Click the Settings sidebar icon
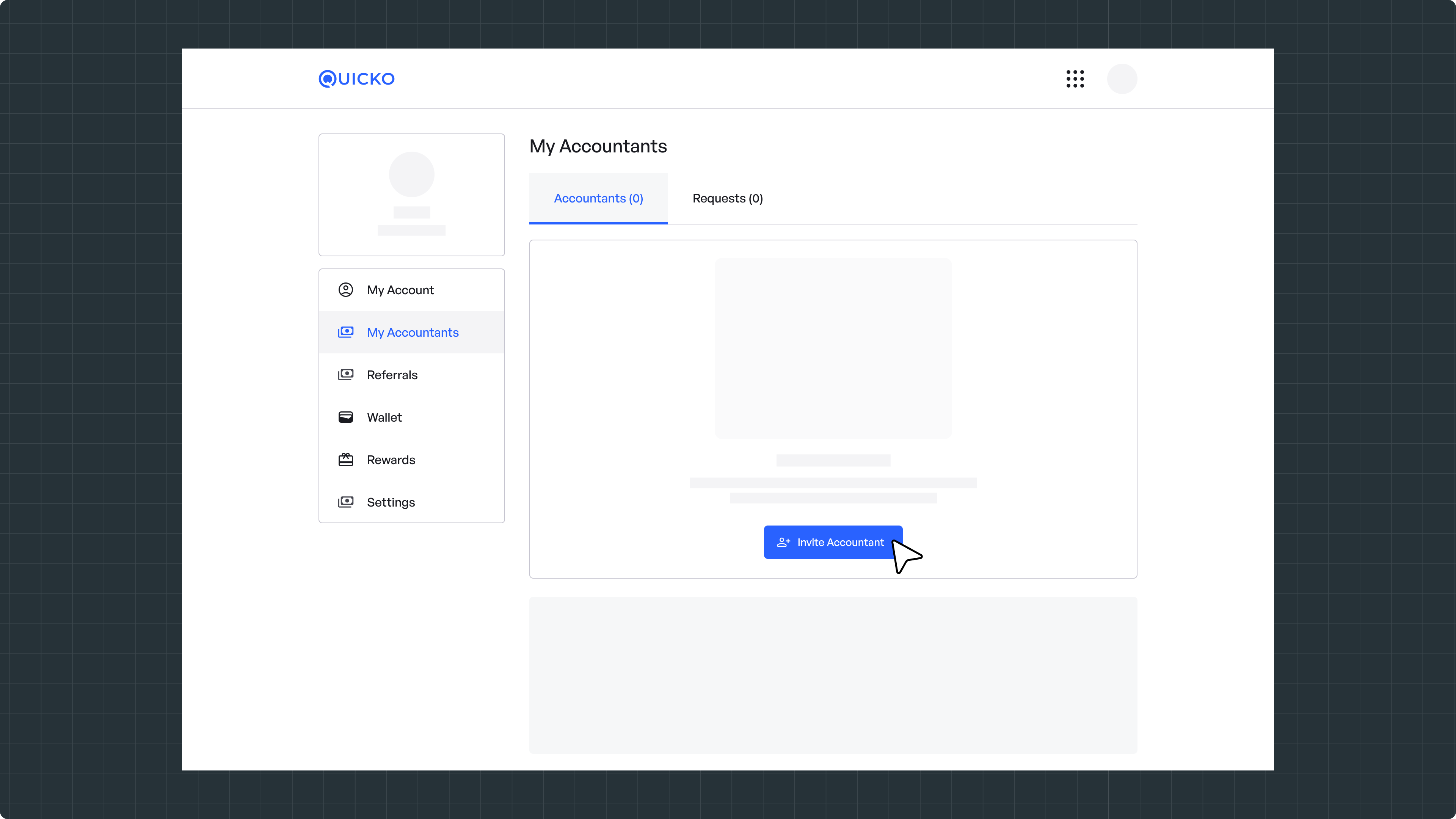This screenshot has height=819, width=1456. click(x=345, y=502)
